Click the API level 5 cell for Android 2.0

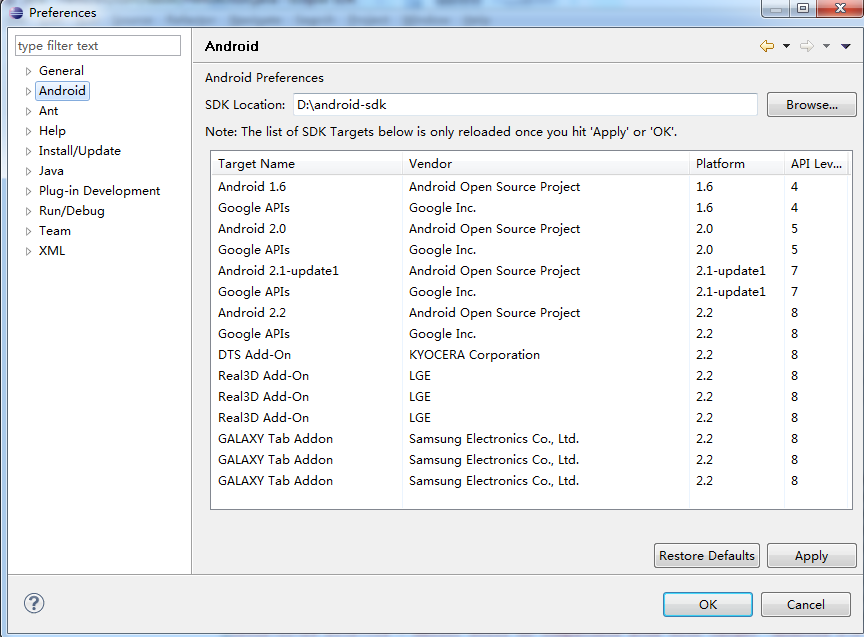(x=794, y=229)
